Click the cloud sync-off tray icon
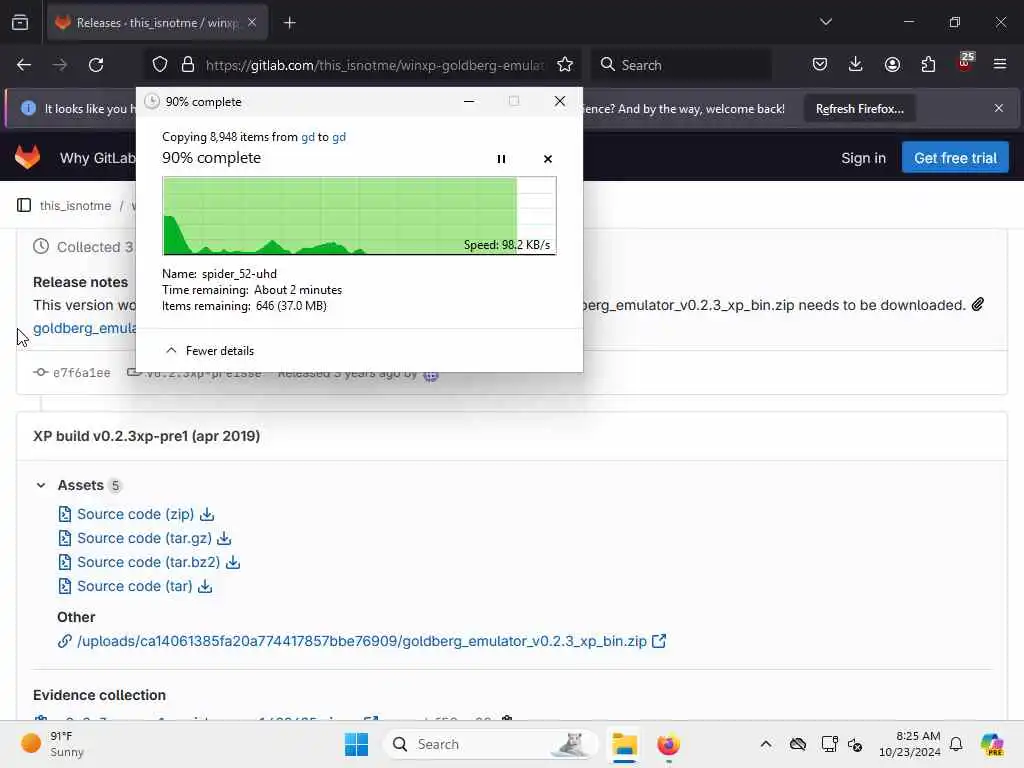 coord(797,744)
